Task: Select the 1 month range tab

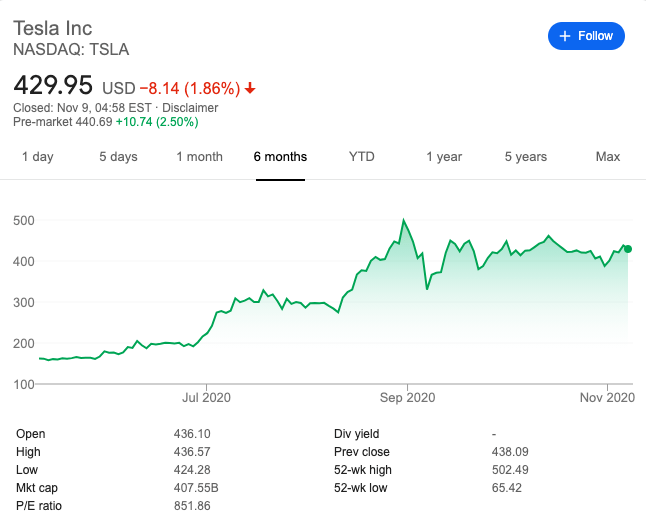Action: pos(199,157)
